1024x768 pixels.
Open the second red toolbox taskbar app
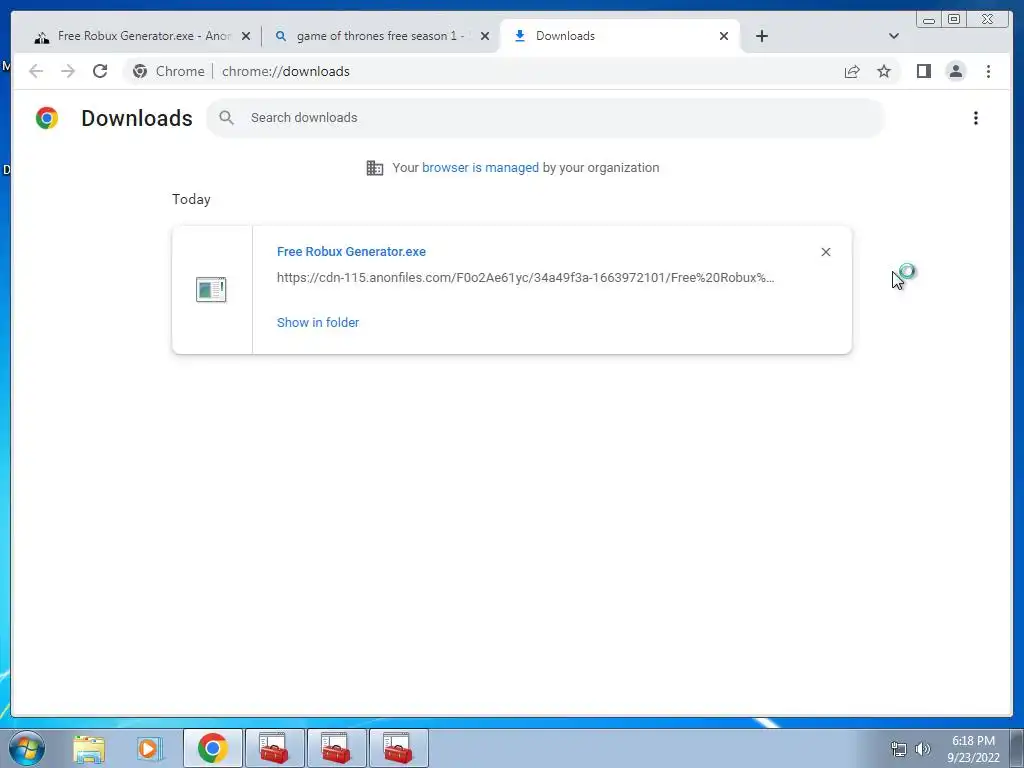(x=336, y=748)
